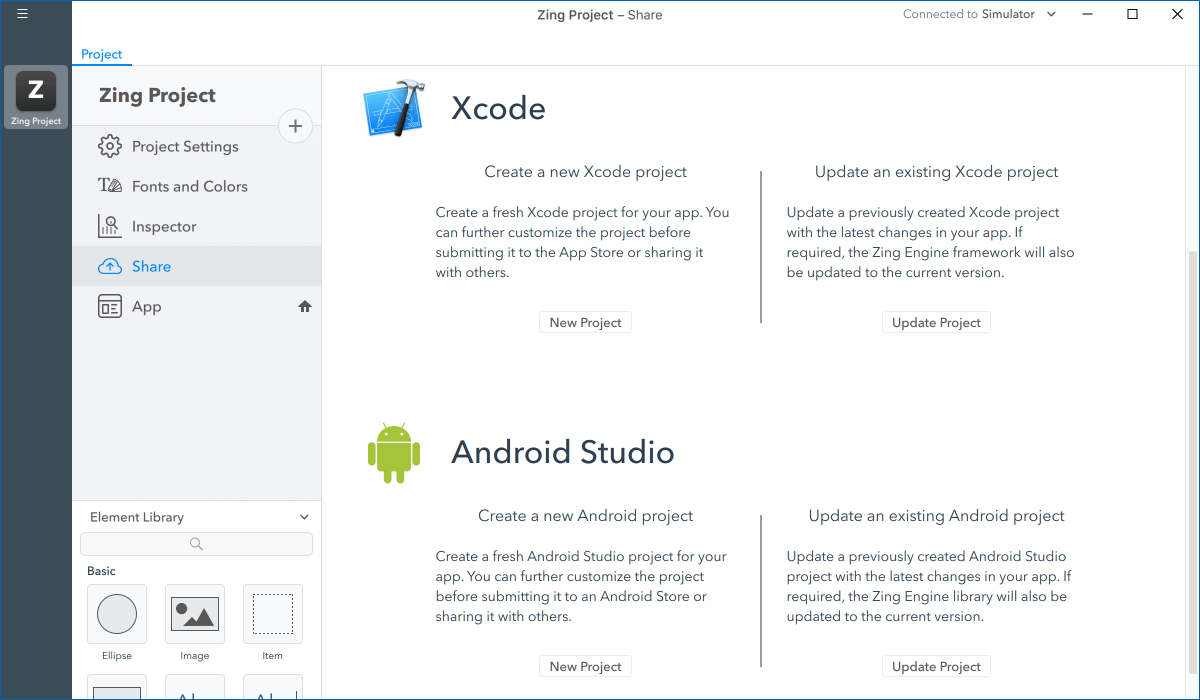1200x700 pixels.
Task: Open the Inspector section
Action: coord(164,227)
